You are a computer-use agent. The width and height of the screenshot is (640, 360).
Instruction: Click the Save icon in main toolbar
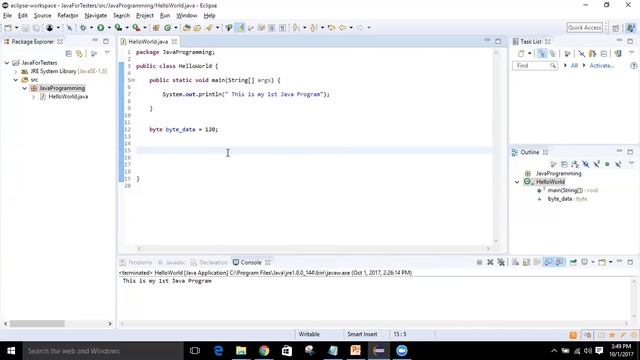click(25, 28)
